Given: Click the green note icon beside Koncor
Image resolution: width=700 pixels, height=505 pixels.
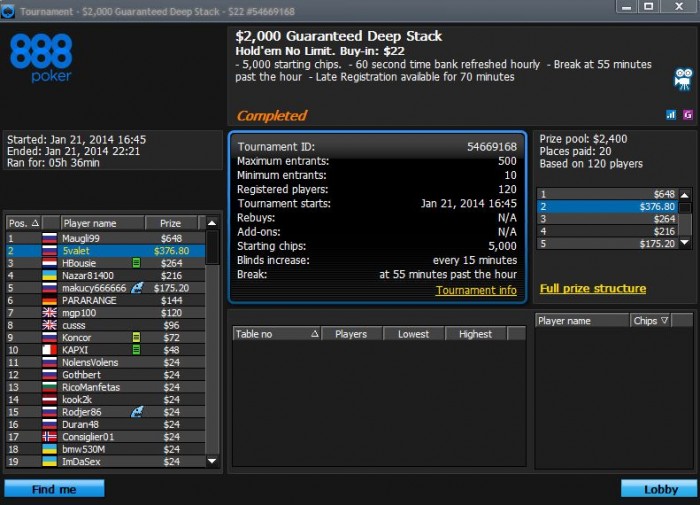Looking at the screenshot, I should click(137, 338).
